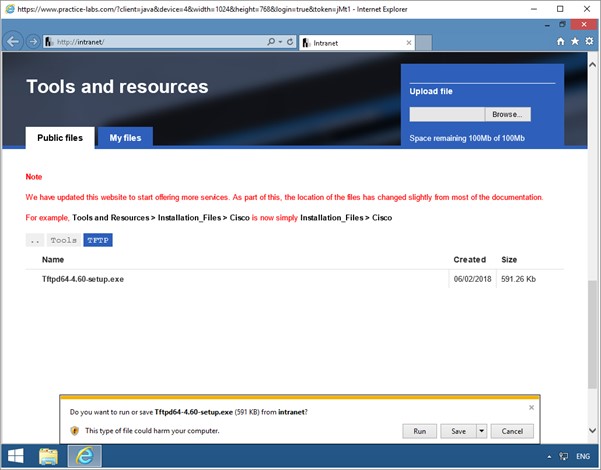The width and height of the screenshot is (601, 470).
Task: Open the Windows Start menu
Action: point(15,456)
